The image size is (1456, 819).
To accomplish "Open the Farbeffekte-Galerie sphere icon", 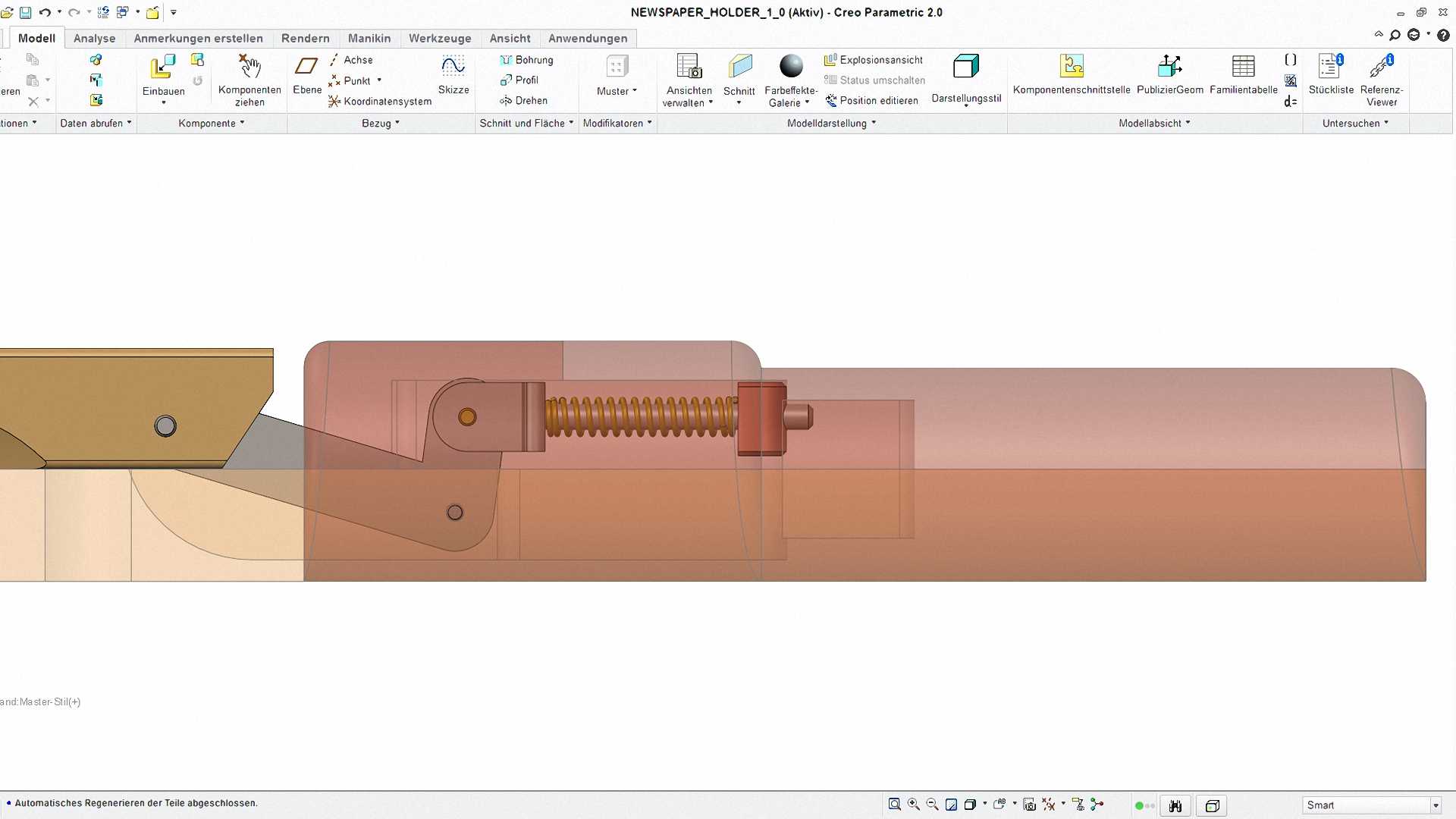I will coord(791,66).
